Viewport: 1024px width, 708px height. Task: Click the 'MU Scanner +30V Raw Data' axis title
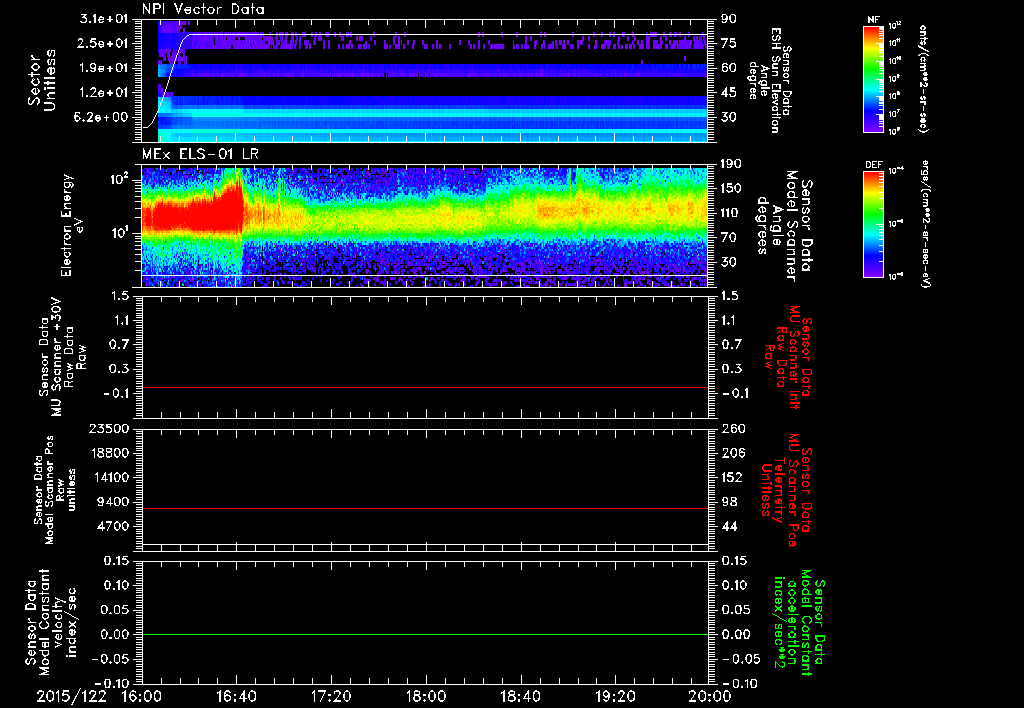click(x=62, y=357)
